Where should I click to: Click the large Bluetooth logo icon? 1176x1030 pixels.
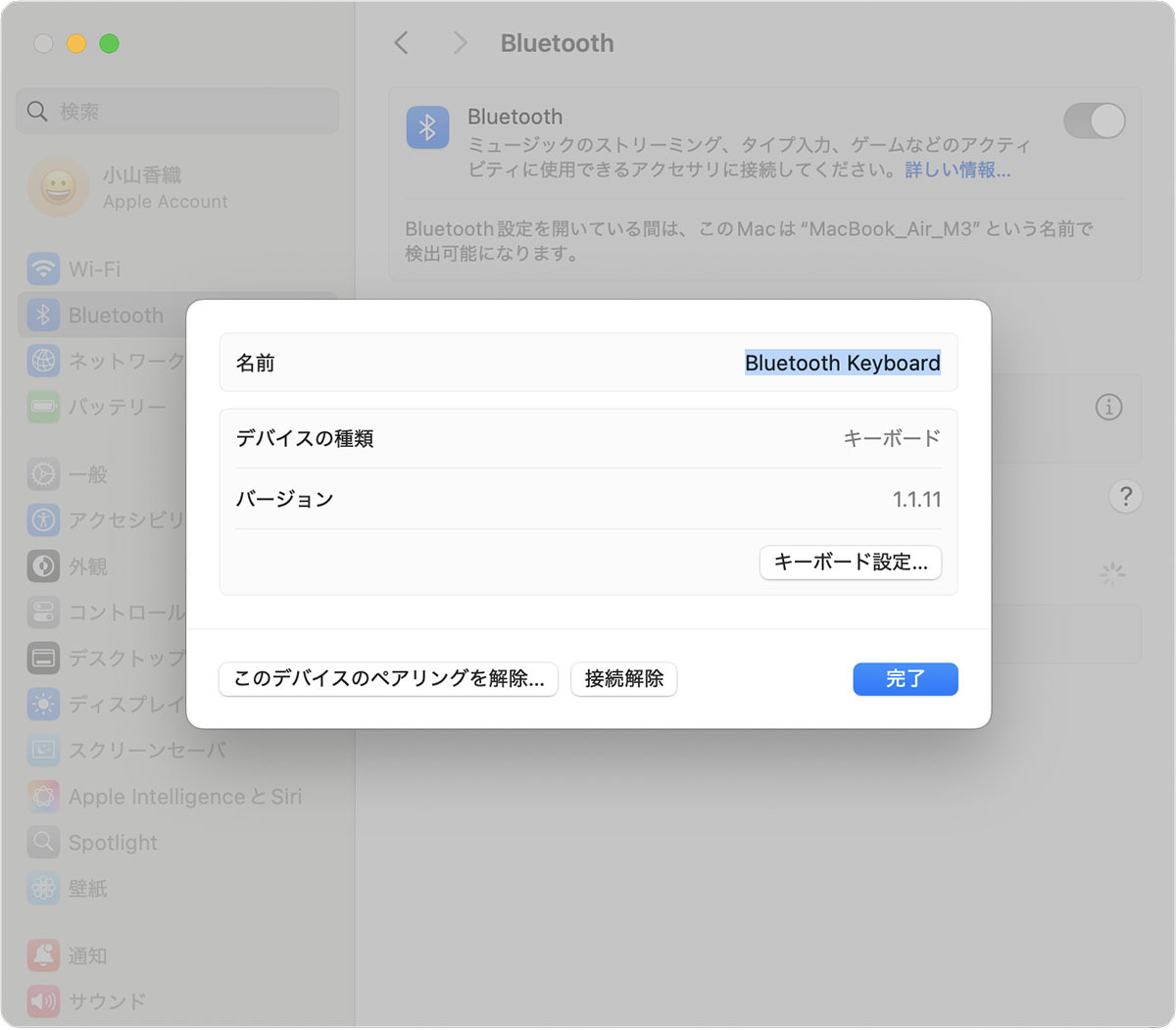click(x=427, y=127)
